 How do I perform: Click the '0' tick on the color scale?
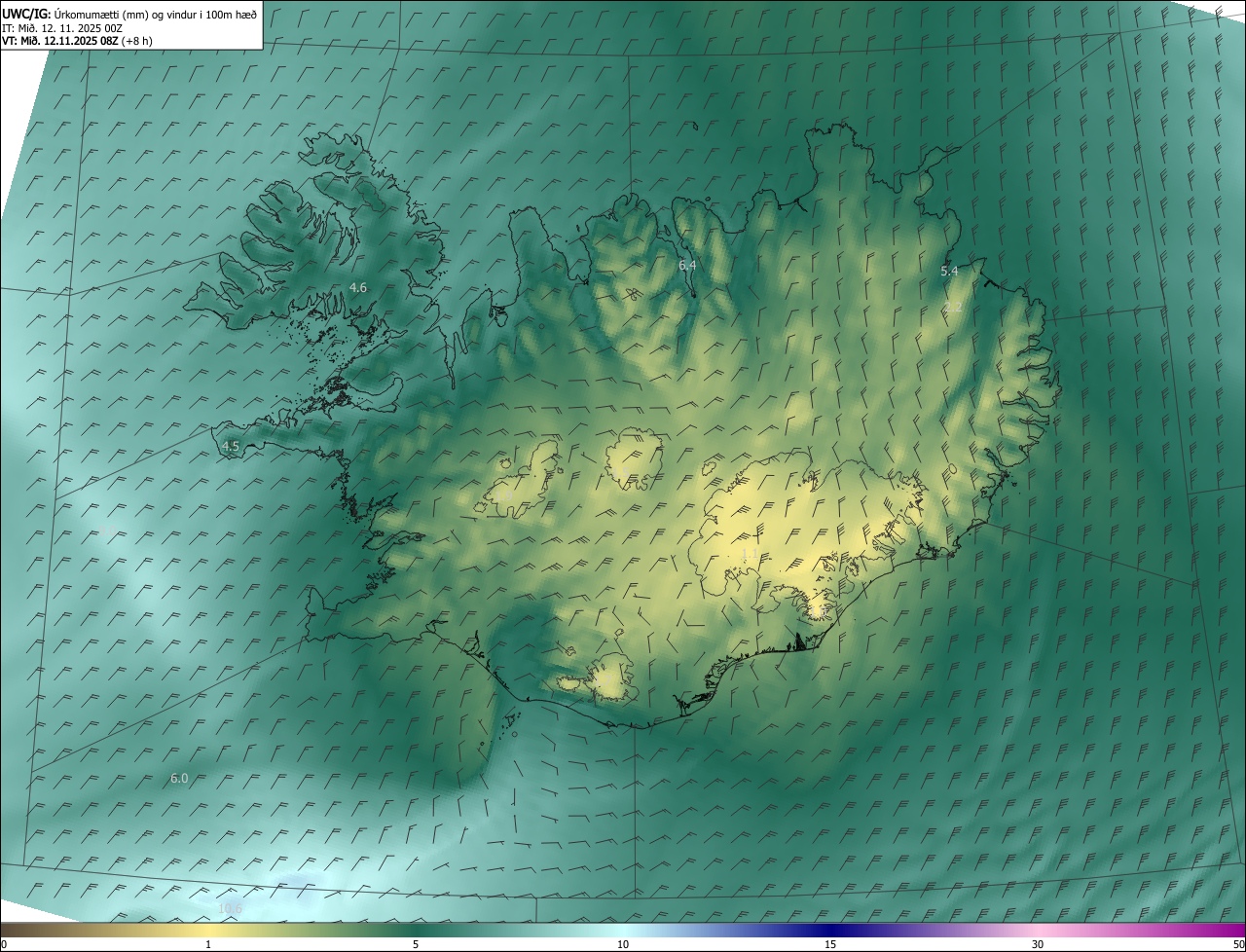click(4, 944)
